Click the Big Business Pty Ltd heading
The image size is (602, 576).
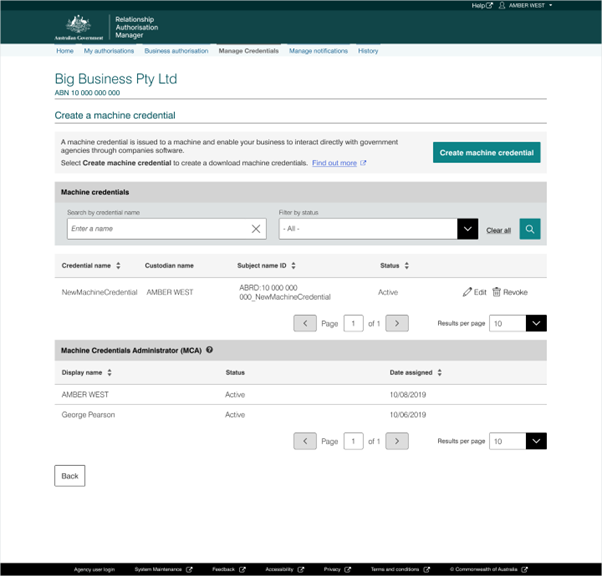(116, 79)
